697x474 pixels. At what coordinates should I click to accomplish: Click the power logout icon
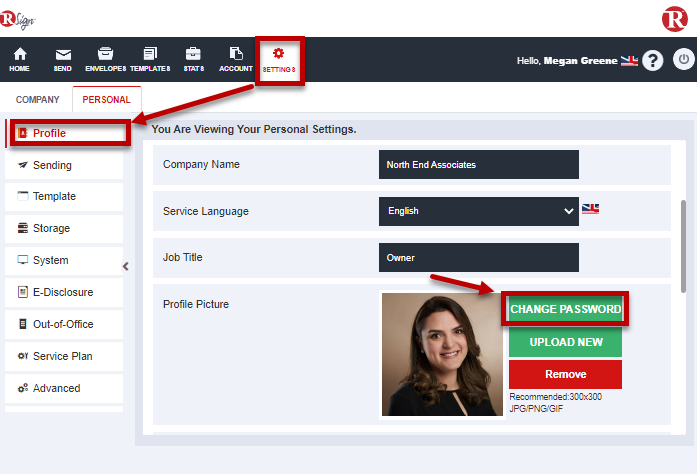point(684,59)
